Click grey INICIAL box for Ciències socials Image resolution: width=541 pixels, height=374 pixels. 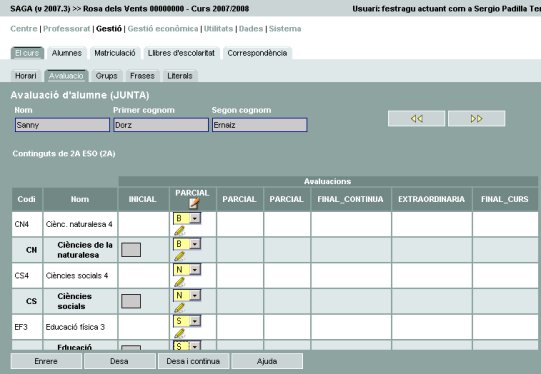pos(131,301)
